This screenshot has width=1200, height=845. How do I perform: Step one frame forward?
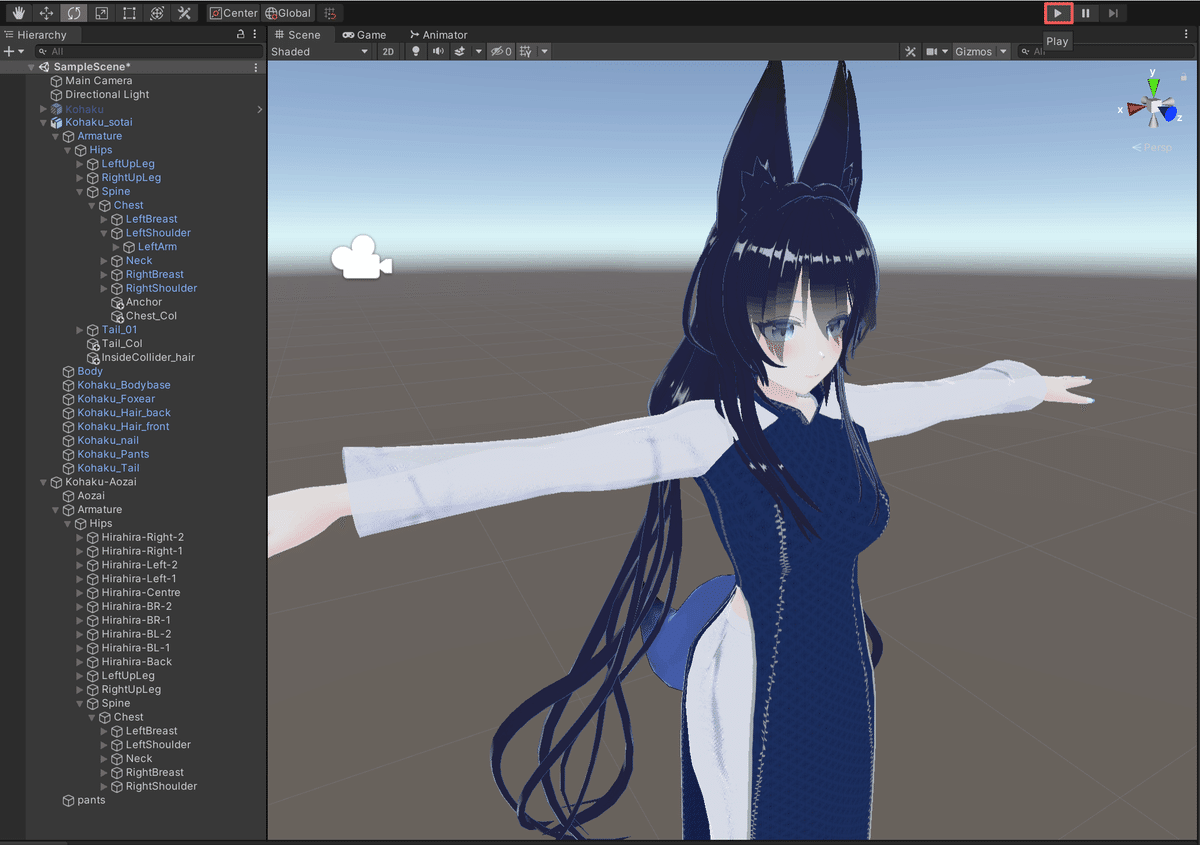1113,13
